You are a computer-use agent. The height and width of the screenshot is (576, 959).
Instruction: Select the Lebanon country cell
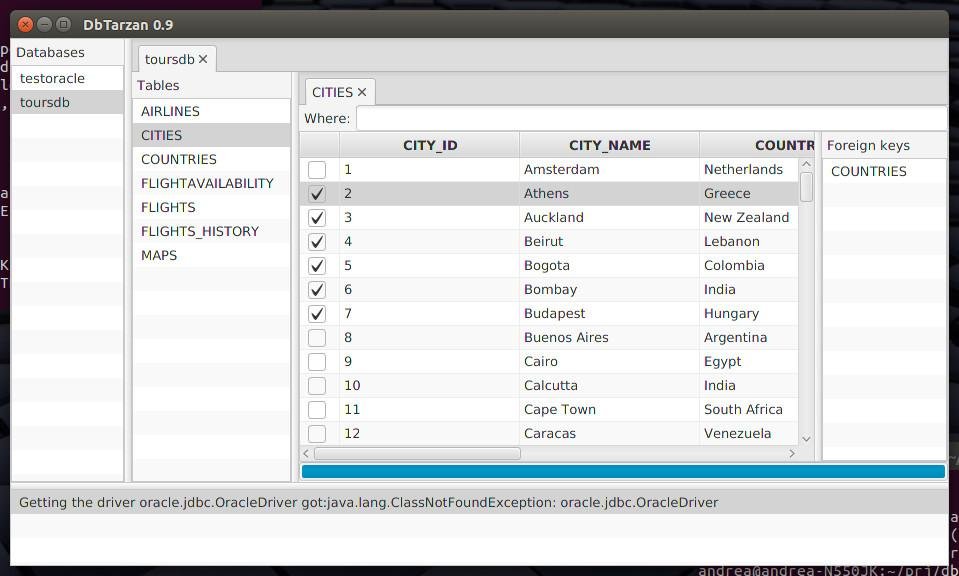tap(749, 242)
